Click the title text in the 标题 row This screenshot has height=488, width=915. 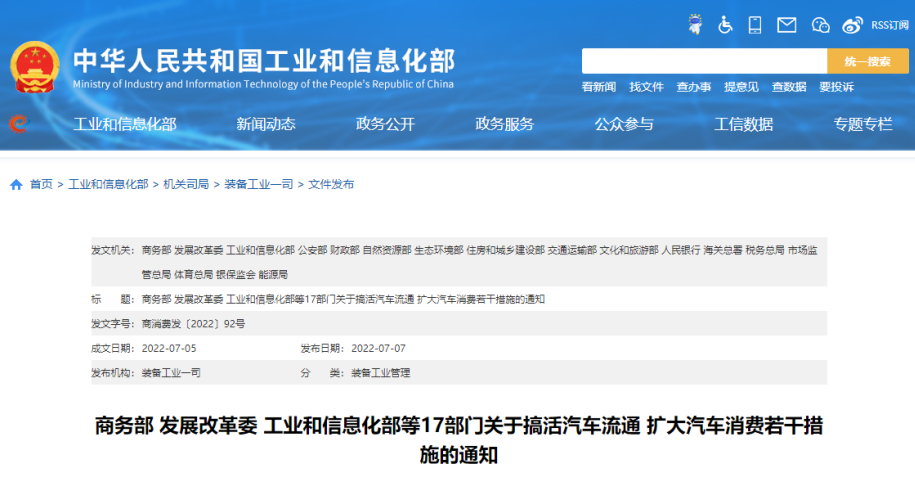(343, 299)
